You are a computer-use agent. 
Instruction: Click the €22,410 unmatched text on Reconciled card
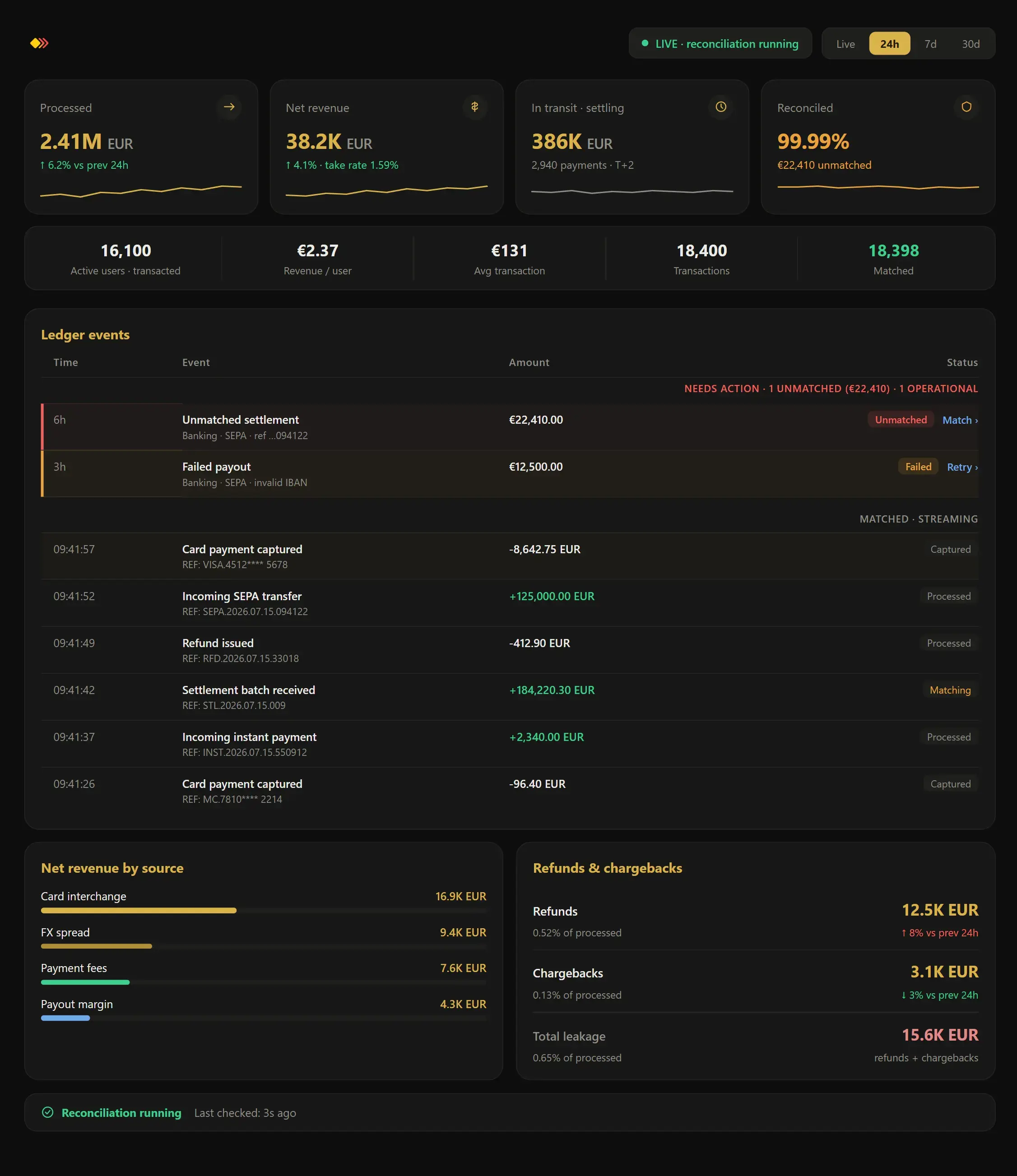pyautogui.click(x=824, y=165)
